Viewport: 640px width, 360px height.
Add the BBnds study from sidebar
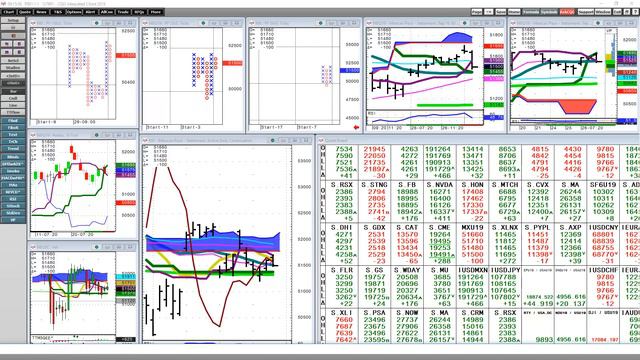click(13, 157)
